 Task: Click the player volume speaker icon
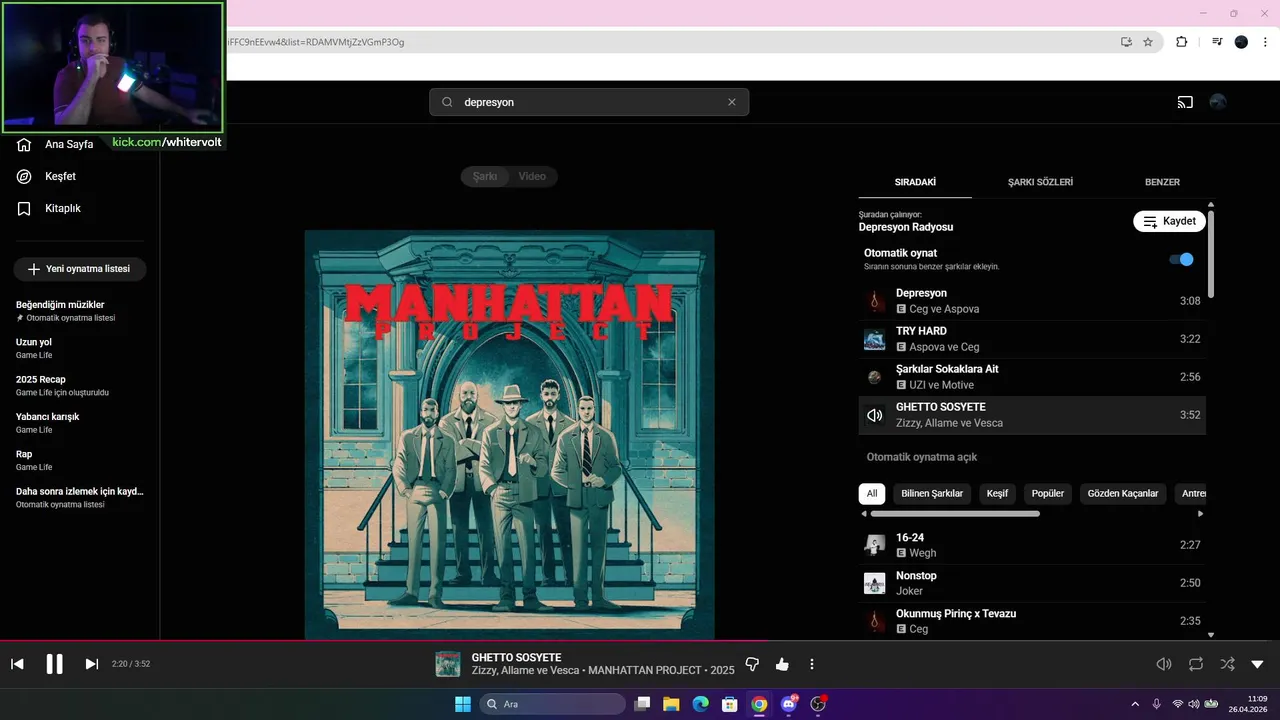(1164, 664)
